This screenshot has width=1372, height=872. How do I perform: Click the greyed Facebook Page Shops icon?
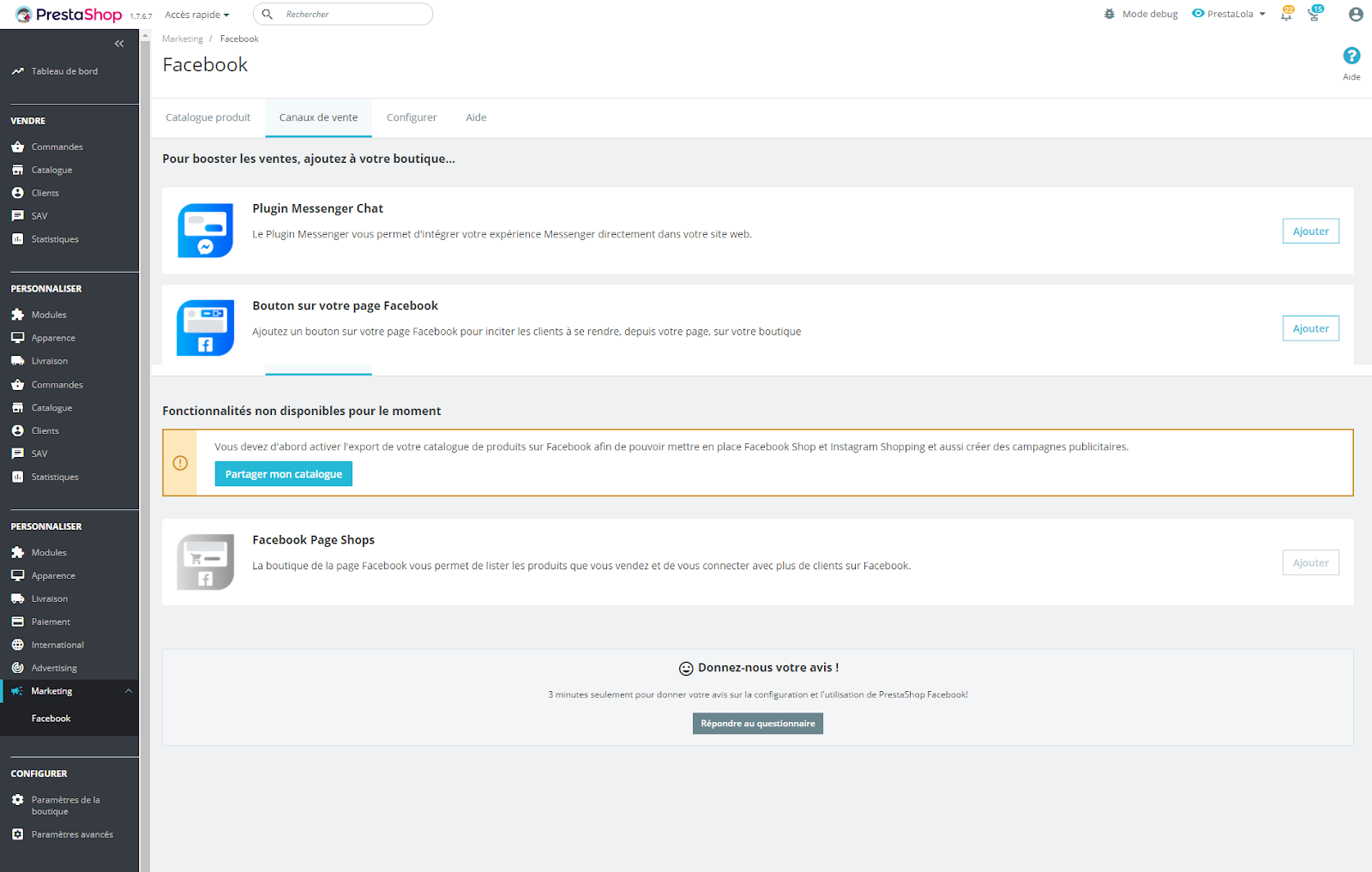(206, 562)
